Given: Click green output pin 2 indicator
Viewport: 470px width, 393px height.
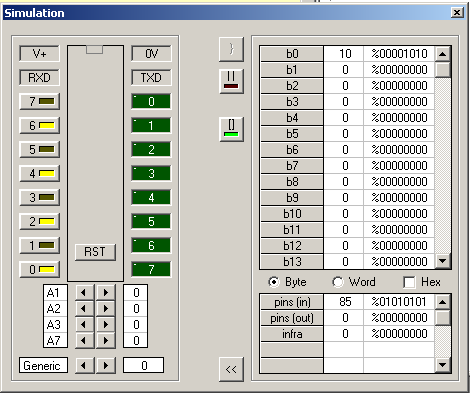Looking at the screenshot, I should pos(151,149).
